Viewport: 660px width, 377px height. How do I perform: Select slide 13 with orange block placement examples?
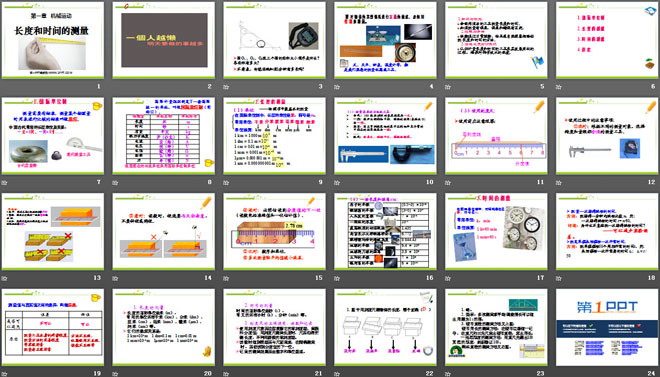(53, 231)
